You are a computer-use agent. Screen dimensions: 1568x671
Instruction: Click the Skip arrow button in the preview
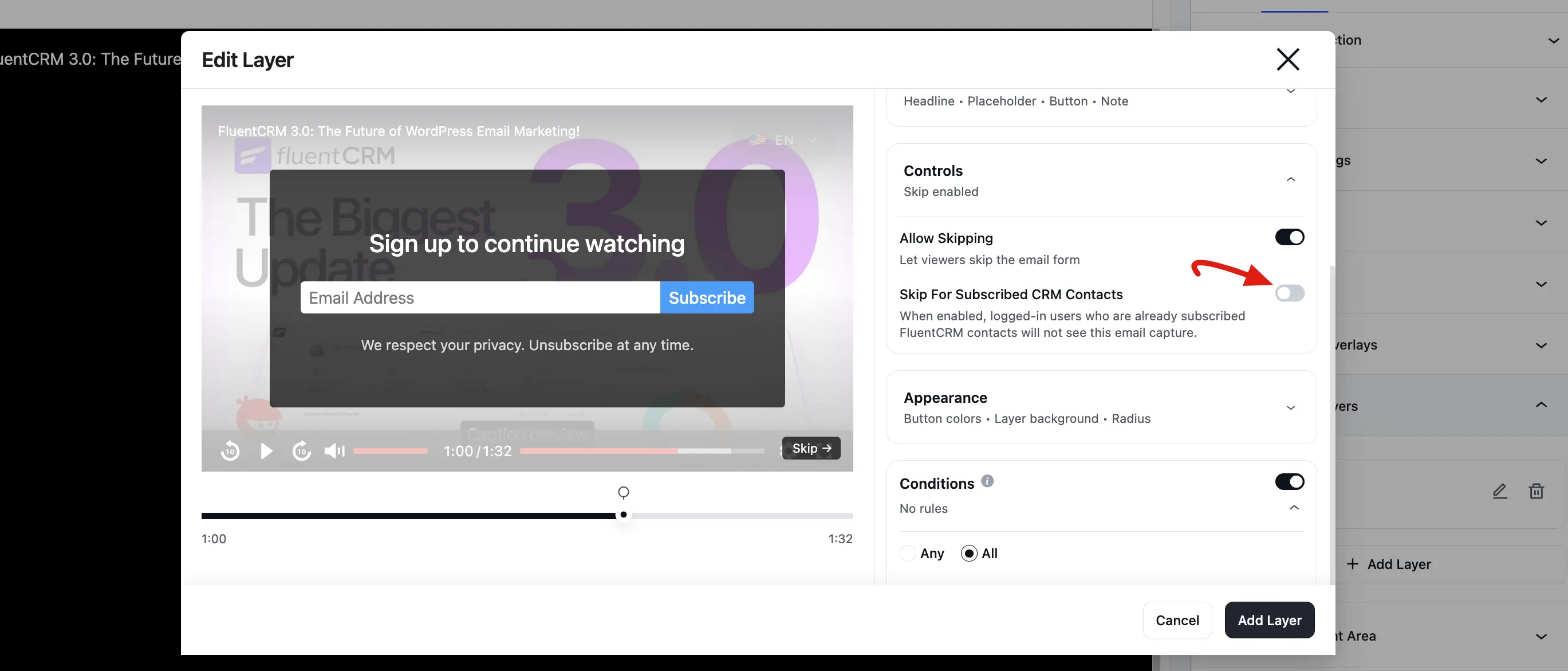[811, 448]
